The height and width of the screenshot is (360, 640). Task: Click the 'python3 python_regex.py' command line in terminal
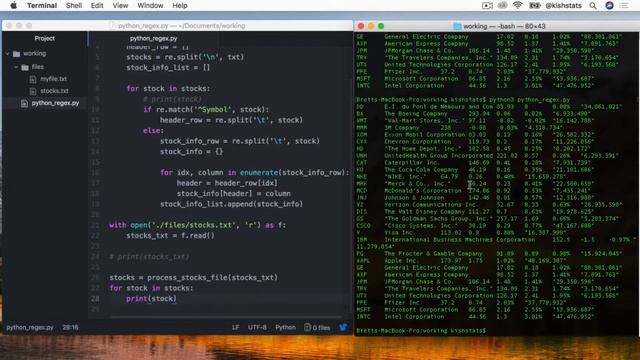529,100
